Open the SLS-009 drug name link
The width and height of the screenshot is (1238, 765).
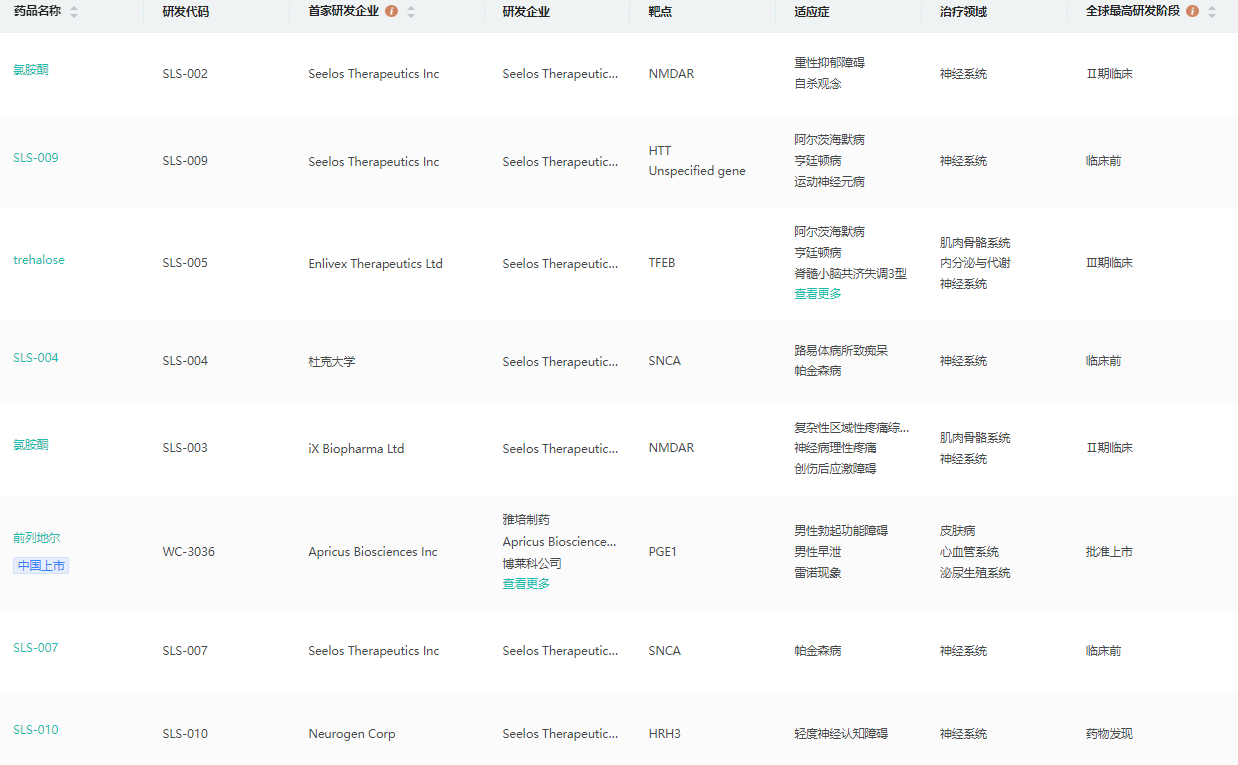(36, 158)
